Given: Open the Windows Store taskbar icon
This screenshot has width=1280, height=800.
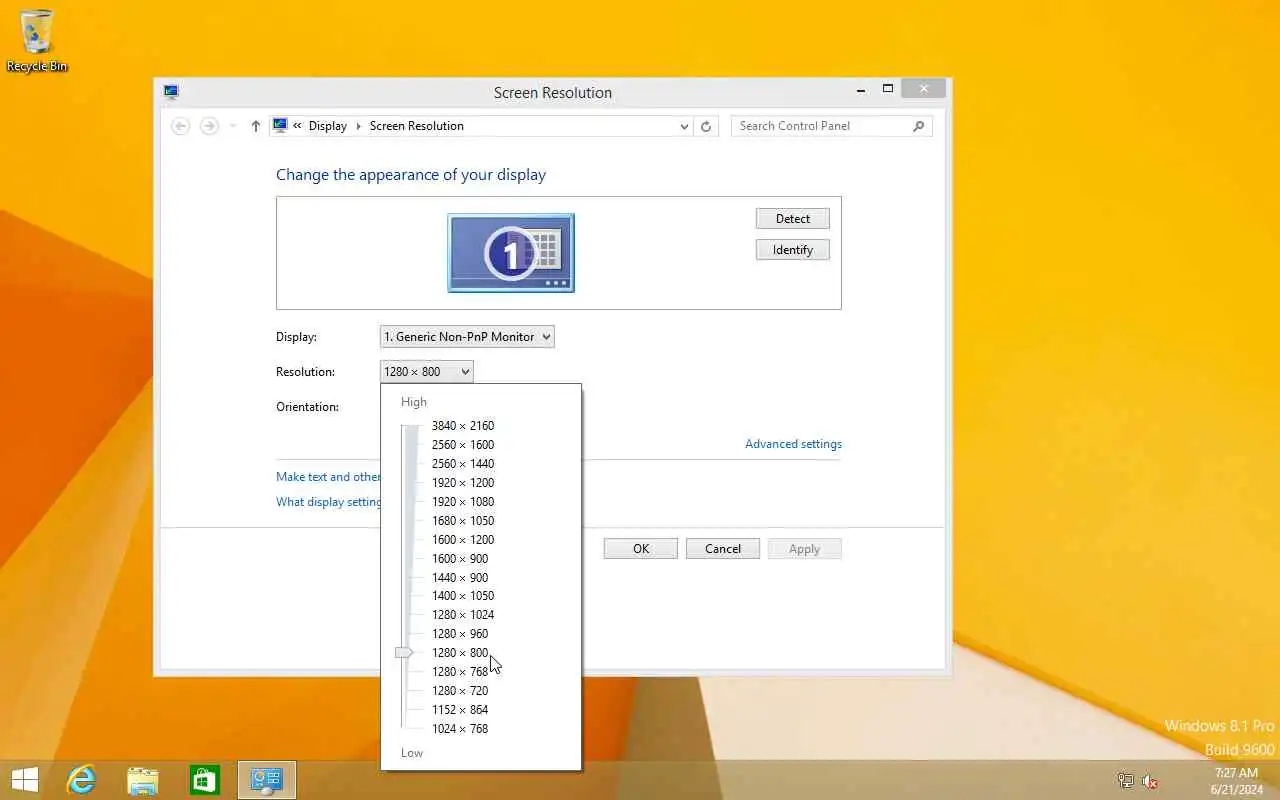Looking at the screenshot, I should [205, 780].
